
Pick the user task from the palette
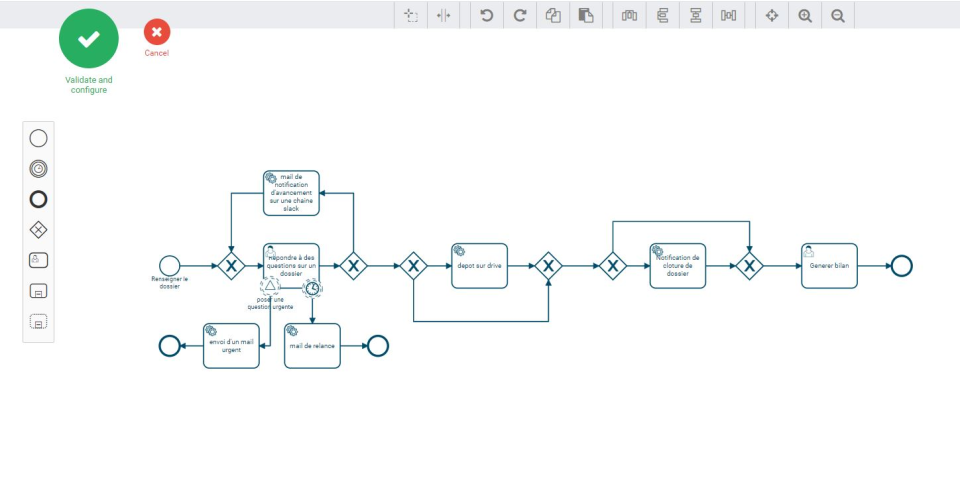point(38,260)
